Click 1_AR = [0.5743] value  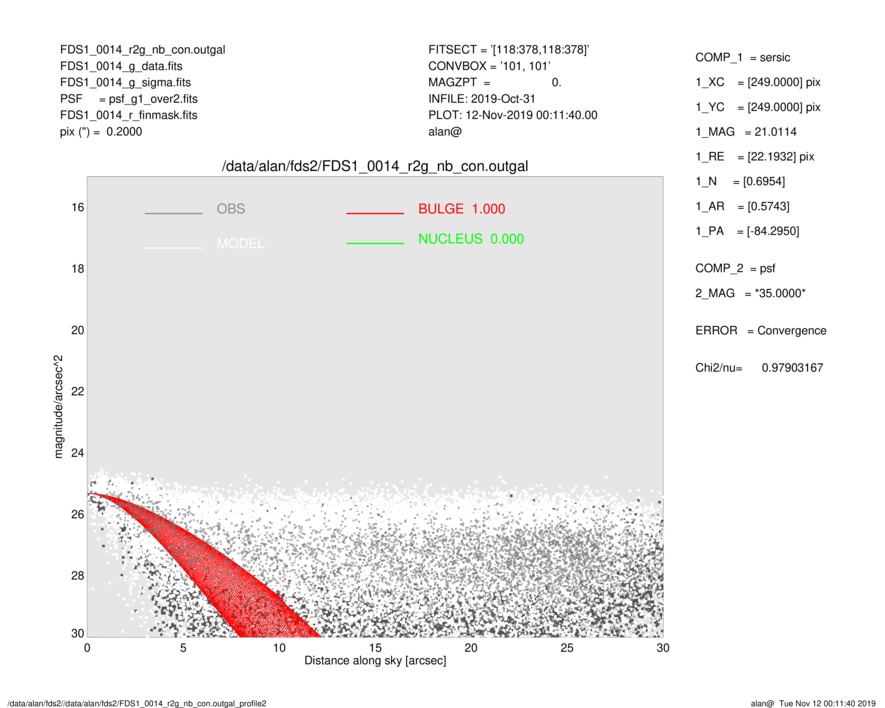tap(742, 207)
